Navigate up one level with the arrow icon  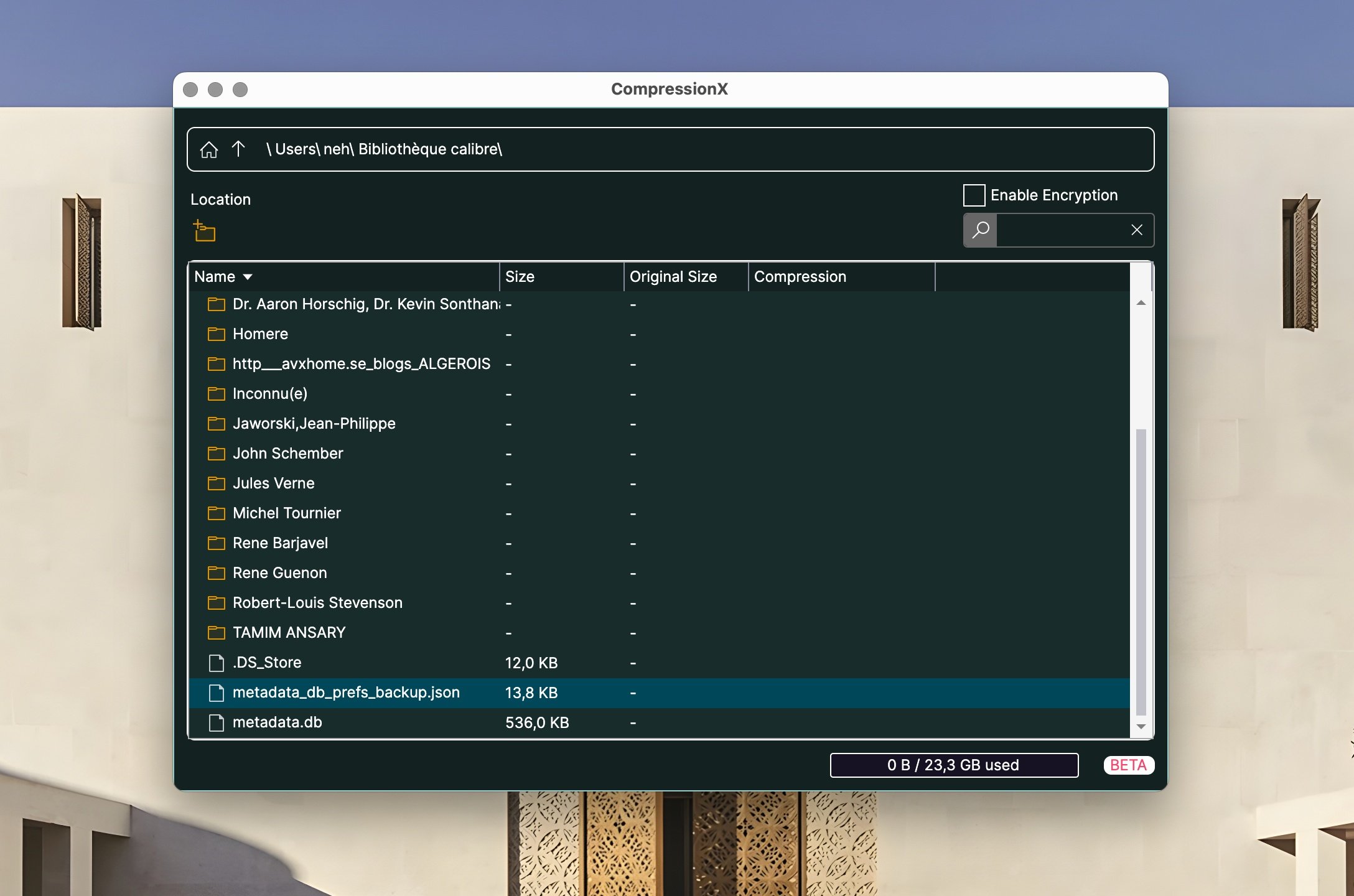(238, 149)
